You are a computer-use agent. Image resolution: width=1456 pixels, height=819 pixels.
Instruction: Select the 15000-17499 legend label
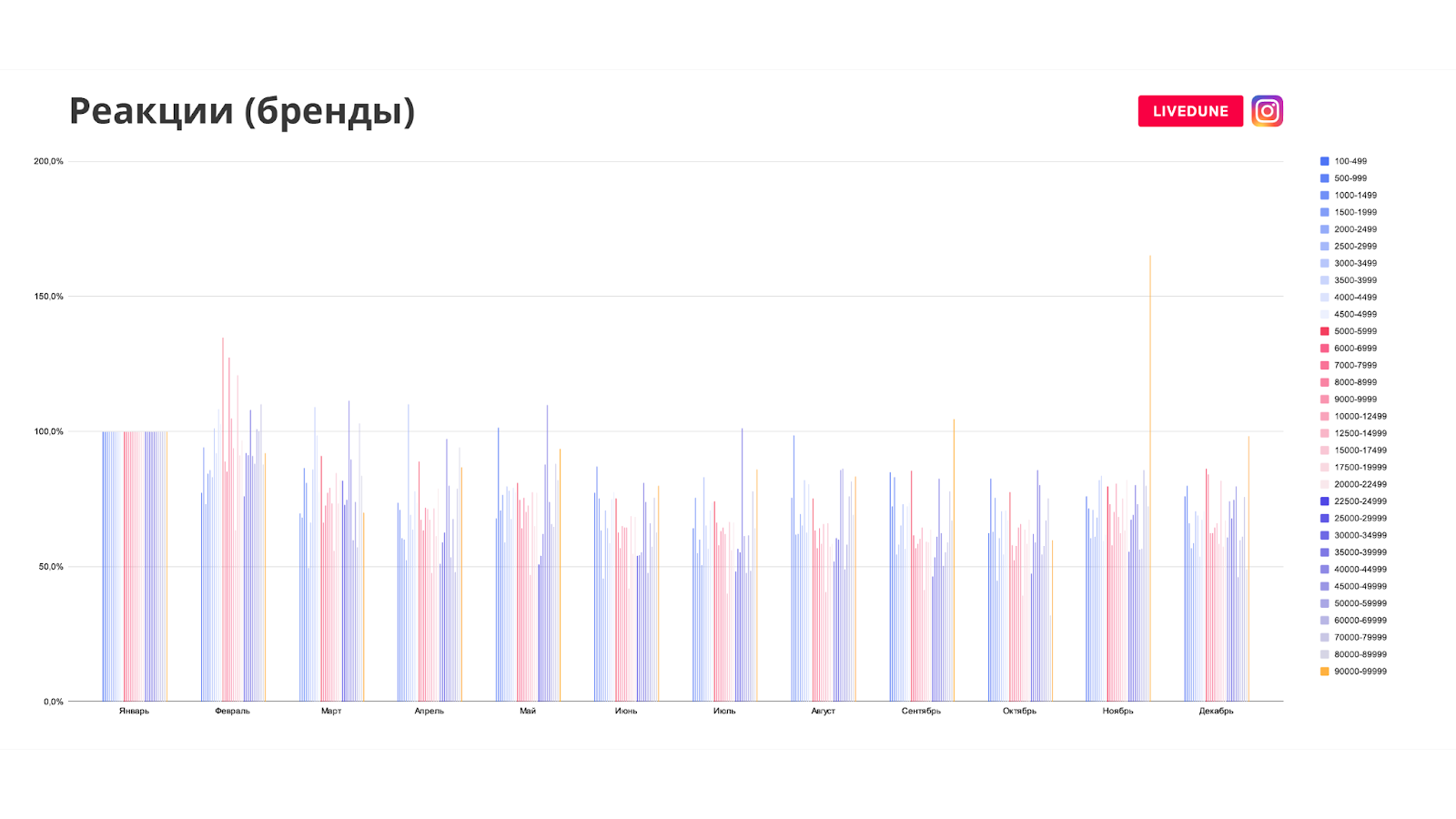(1360, 450)
